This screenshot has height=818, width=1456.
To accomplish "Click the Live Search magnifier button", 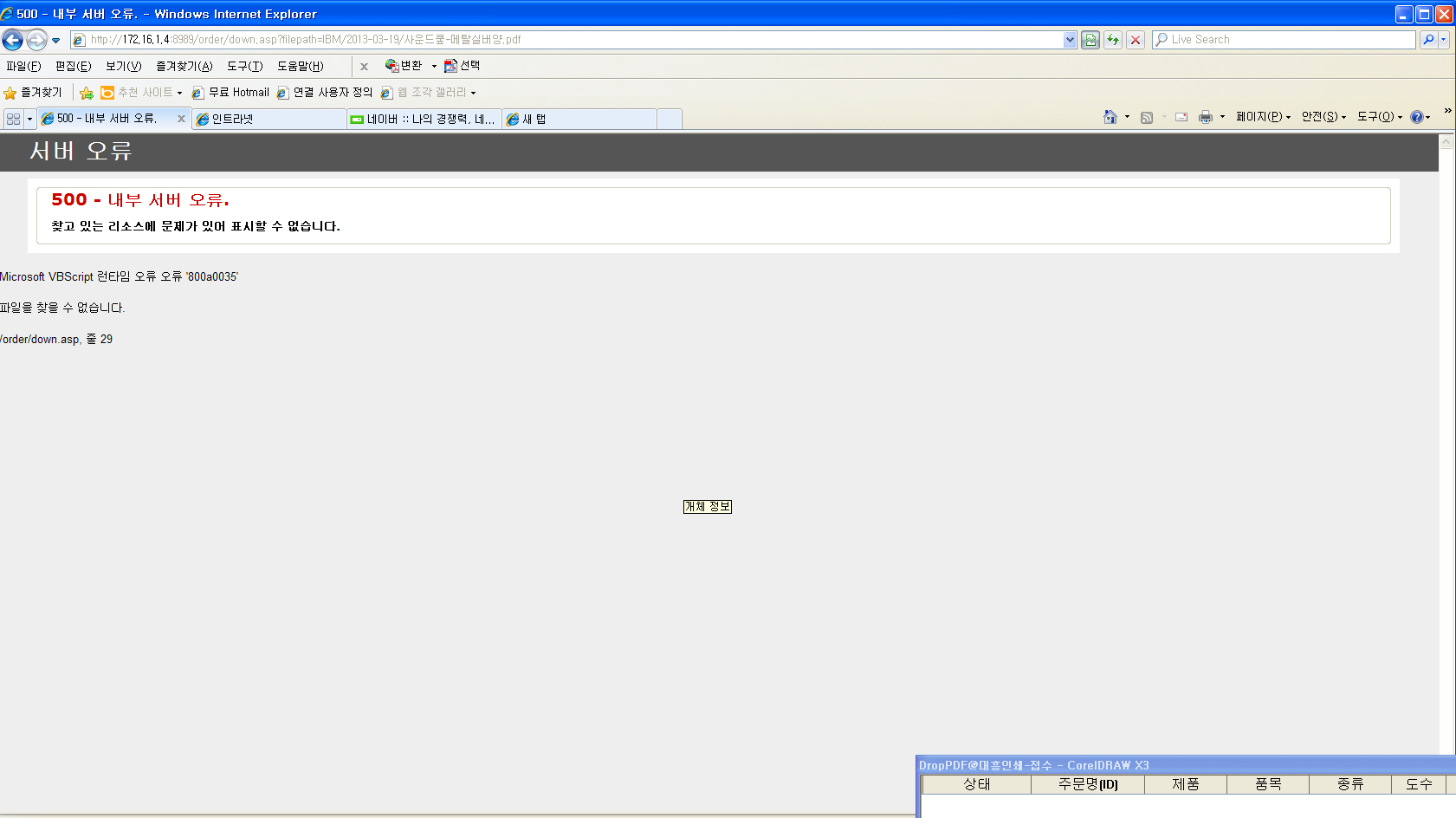I will tap(1428, 40).
